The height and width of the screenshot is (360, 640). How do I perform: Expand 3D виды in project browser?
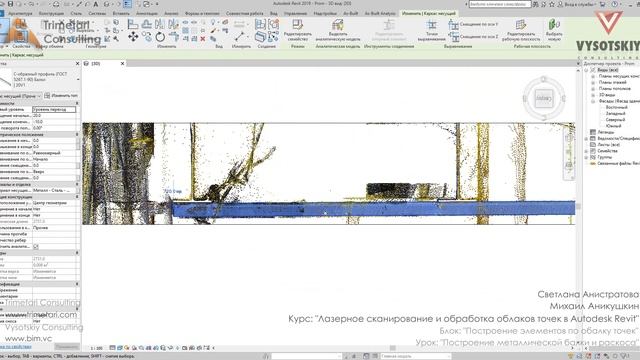593,95
